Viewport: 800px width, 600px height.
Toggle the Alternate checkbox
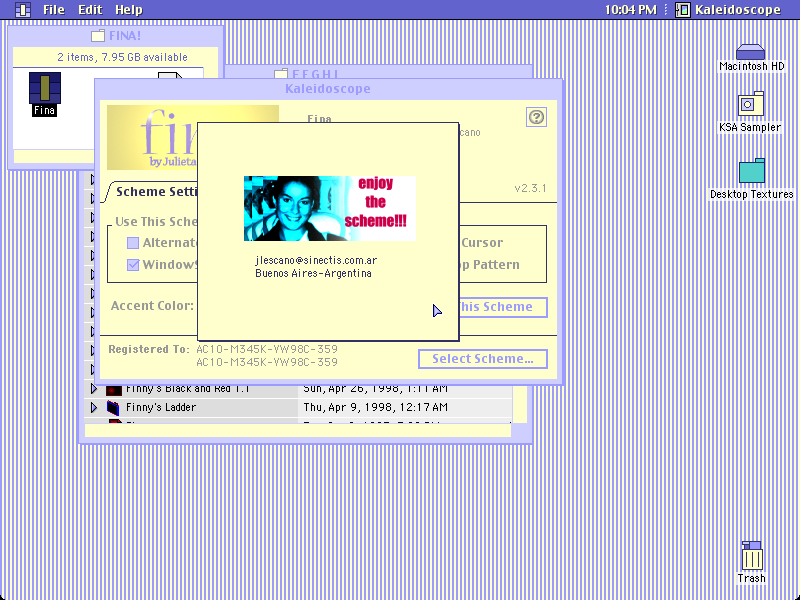[133, 243]
